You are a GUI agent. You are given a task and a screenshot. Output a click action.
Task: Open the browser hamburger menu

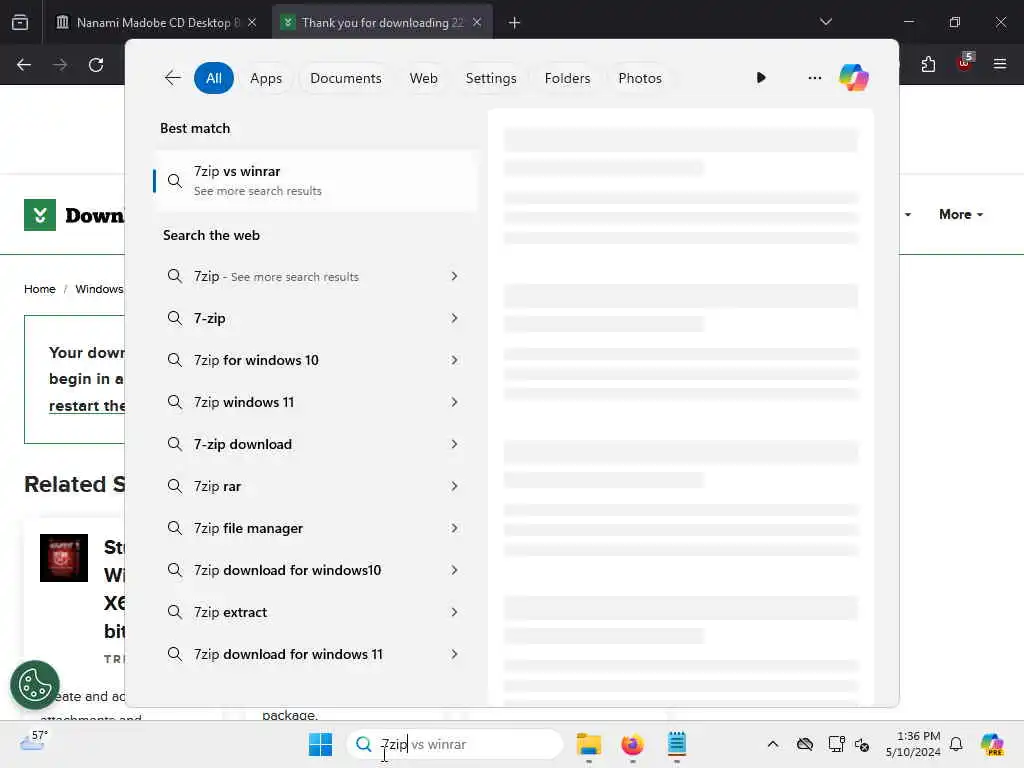(x=999, y=64)
